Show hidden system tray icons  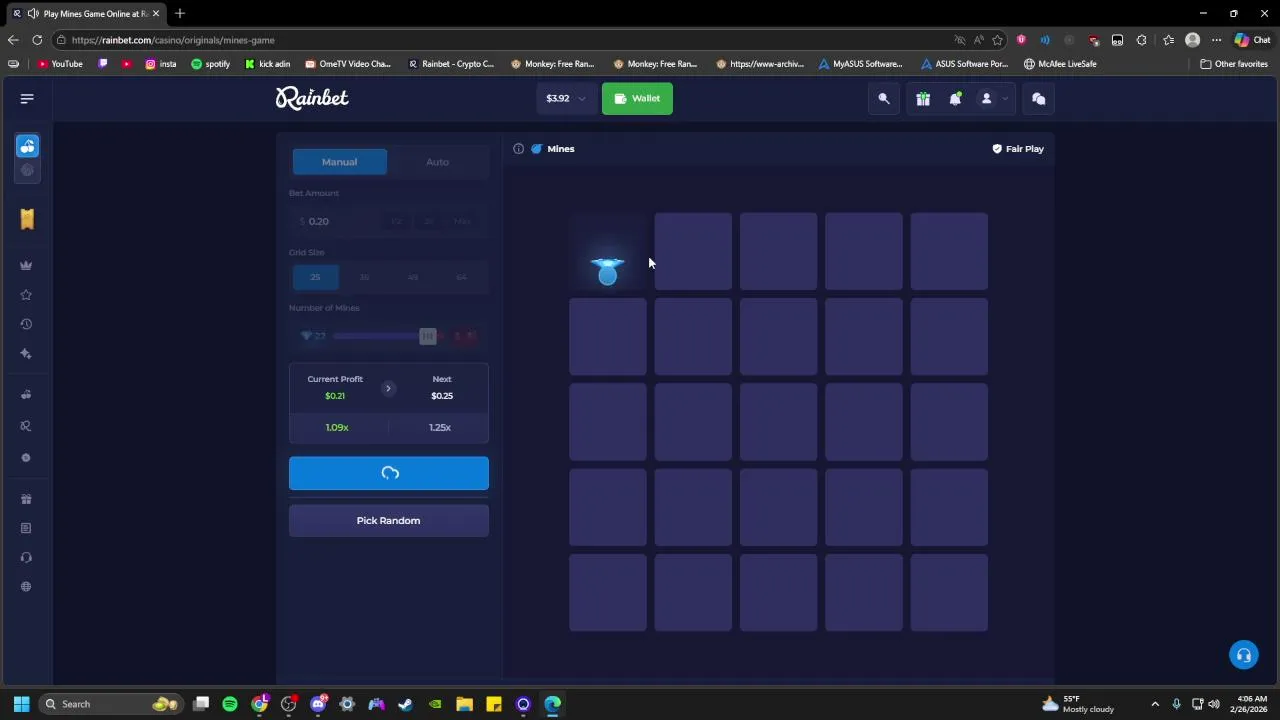pos(1155,704)
